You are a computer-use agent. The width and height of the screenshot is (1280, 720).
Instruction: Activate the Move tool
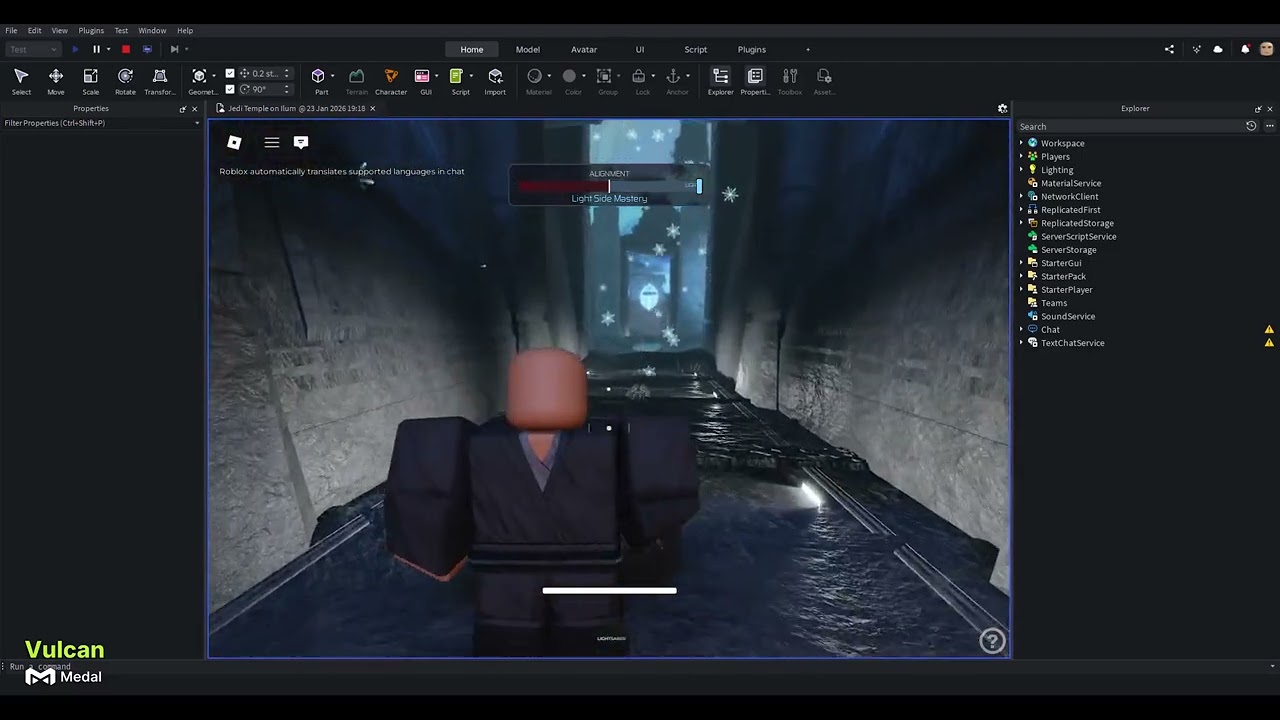56,81
